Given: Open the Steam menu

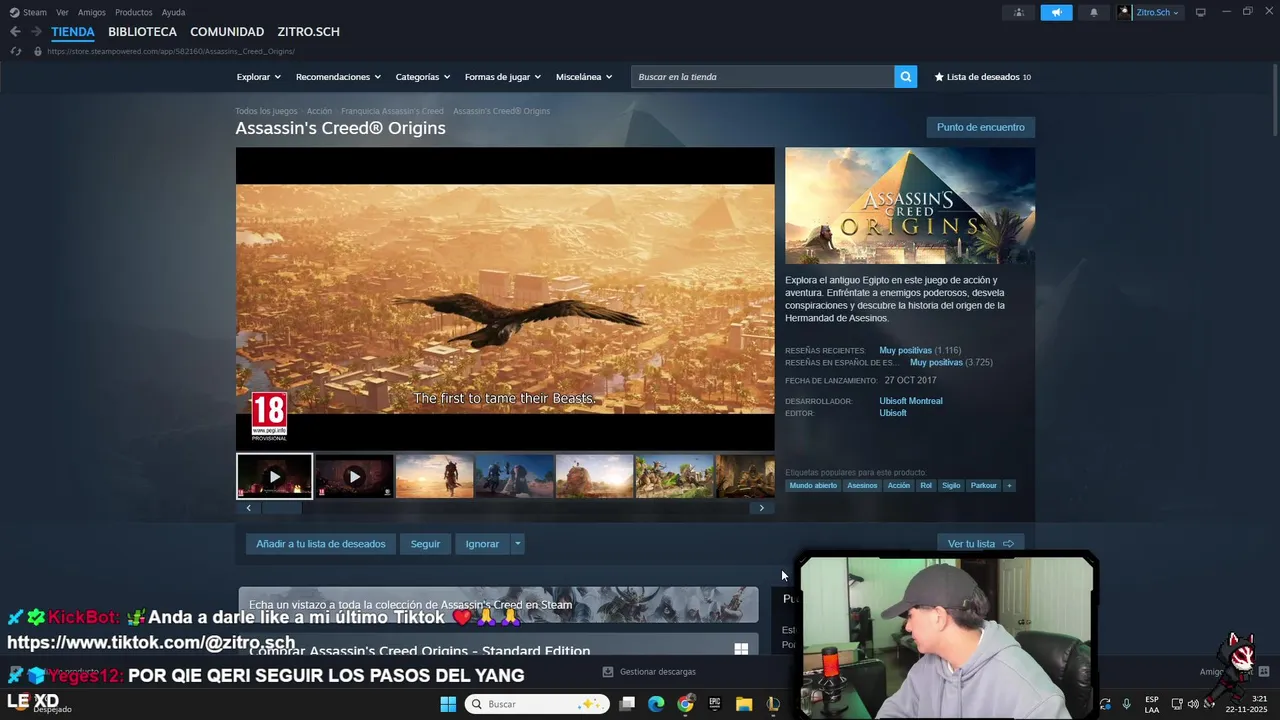Looking at the screenshot, I should tap(35, 12).
